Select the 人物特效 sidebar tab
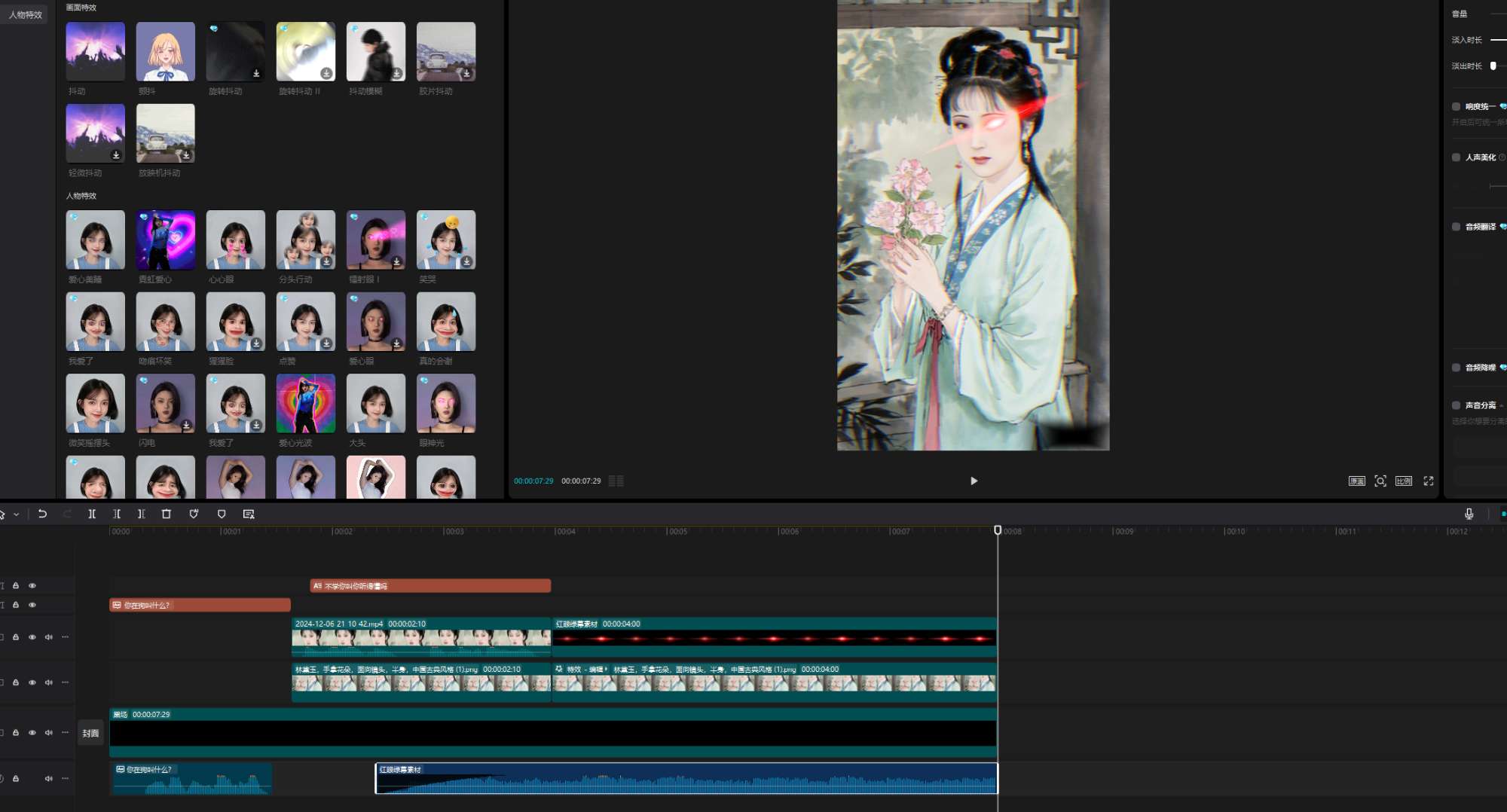The image size is (1507, 812). [x=25, y=14]
